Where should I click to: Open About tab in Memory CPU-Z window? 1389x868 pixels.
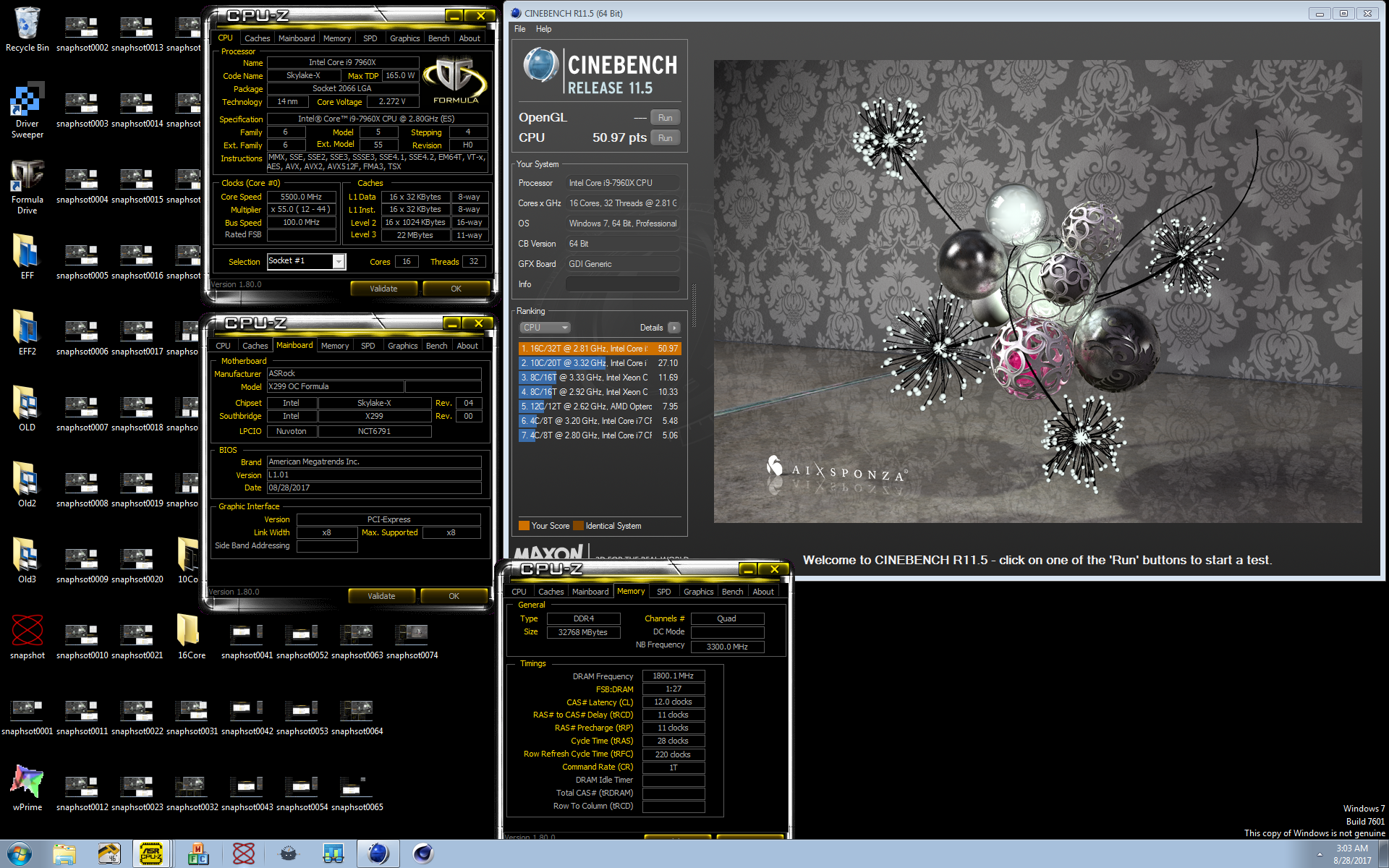(x=763, y=592)
